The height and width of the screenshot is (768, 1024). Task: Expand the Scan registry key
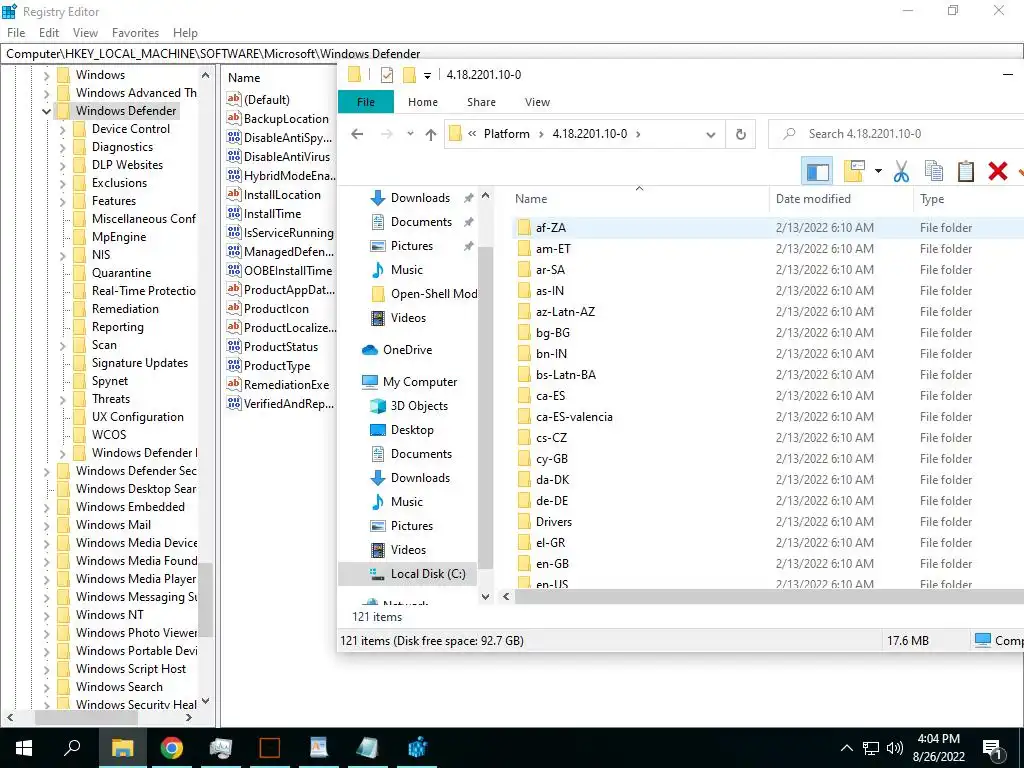[x=63, y=345]
